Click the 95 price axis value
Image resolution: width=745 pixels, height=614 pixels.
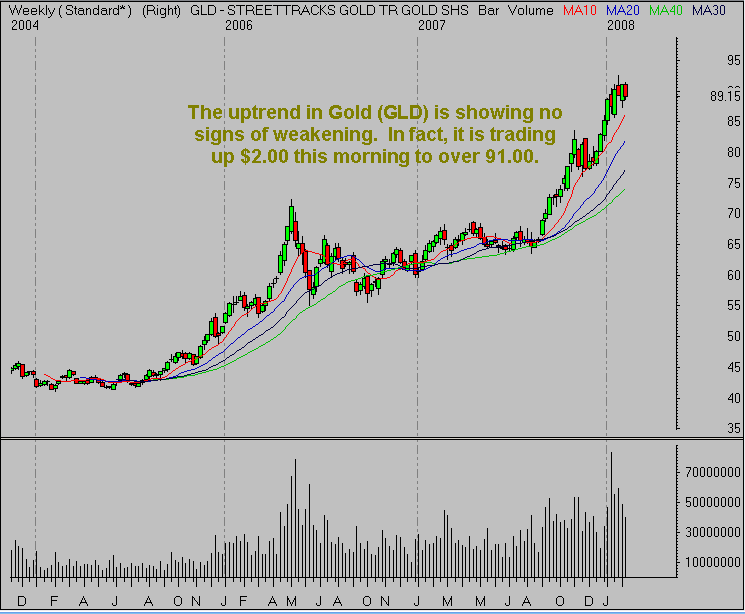coord(733,60)
